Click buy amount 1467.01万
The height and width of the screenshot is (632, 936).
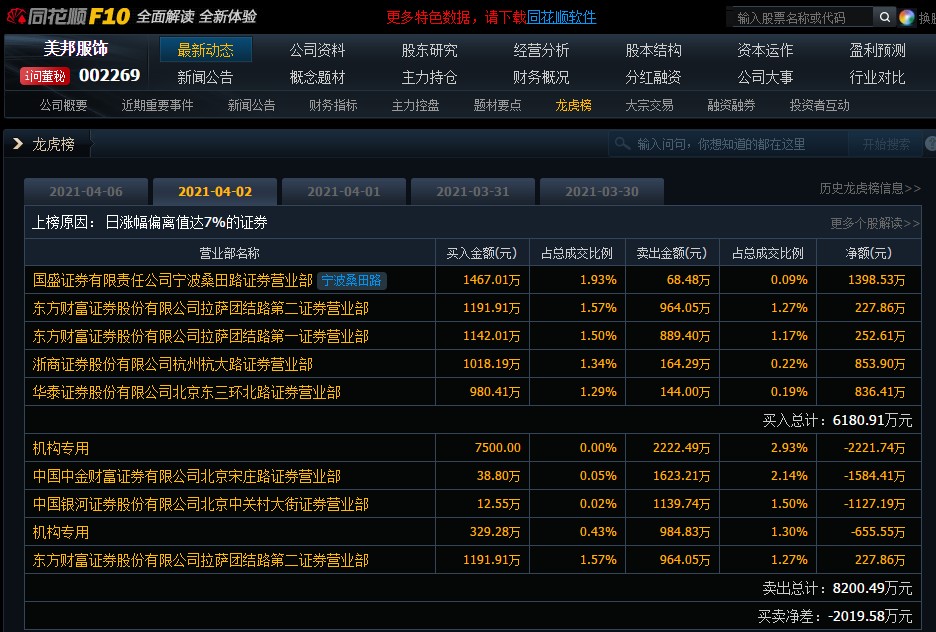[x=491, y=280]
